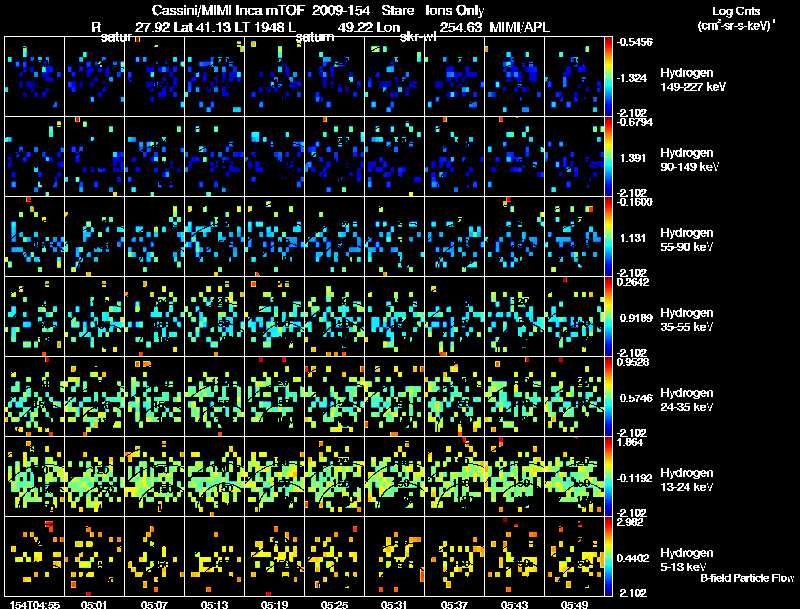Click the Cassini/MIMI Inca mTOF title text

point(228,10)
